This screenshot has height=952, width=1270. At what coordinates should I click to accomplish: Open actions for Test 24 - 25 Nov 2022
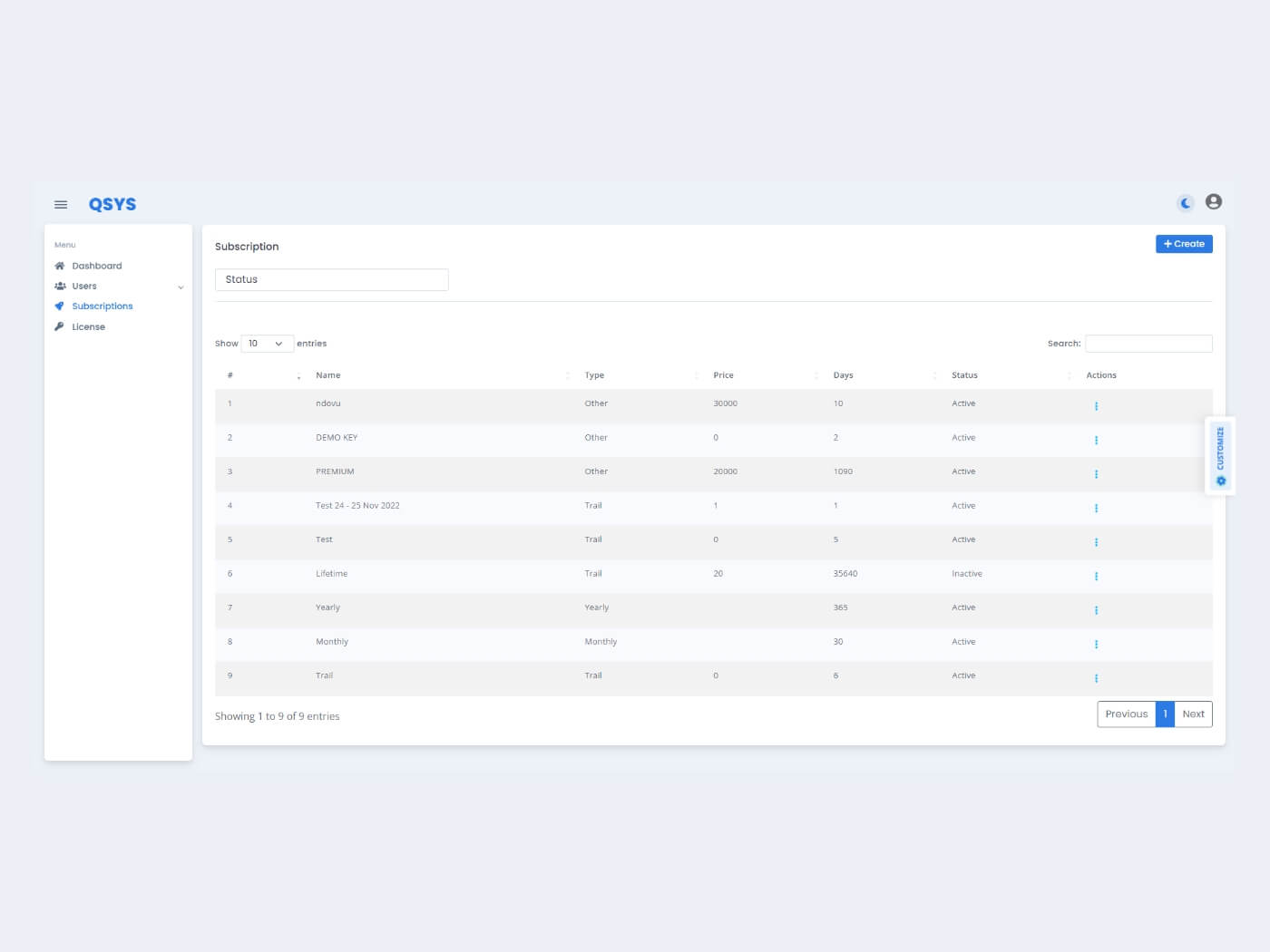[x=1096, y=508]
